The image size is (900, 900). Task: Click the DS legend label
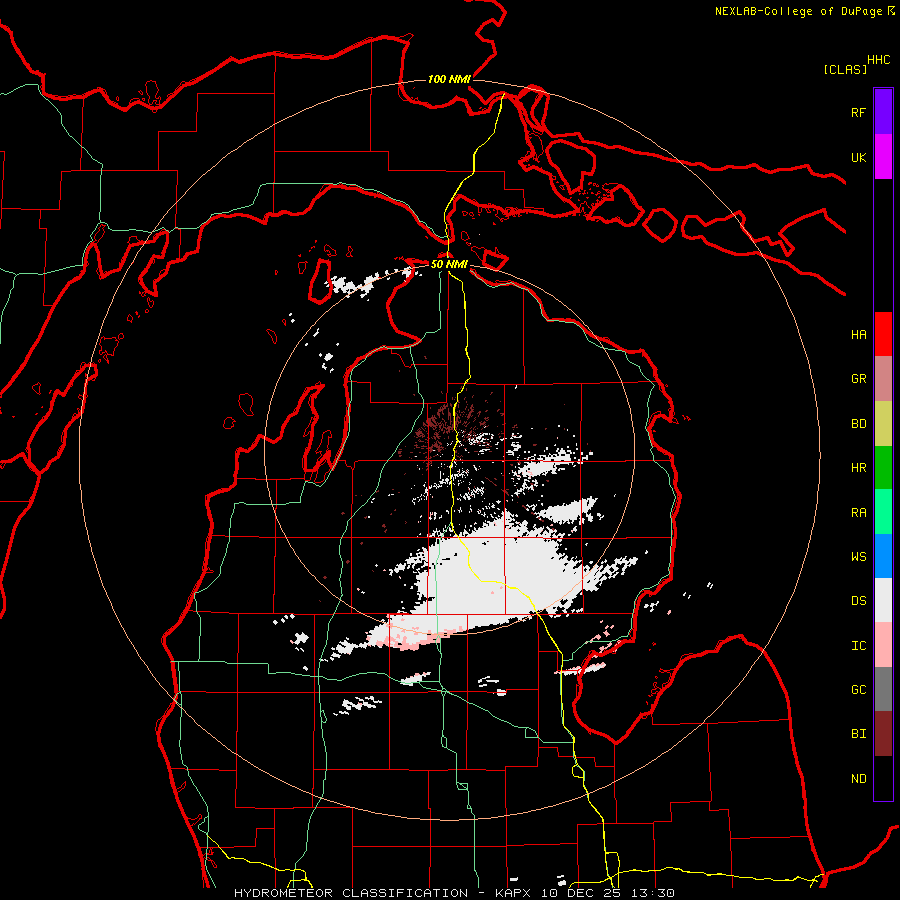(x=858, y=601)
